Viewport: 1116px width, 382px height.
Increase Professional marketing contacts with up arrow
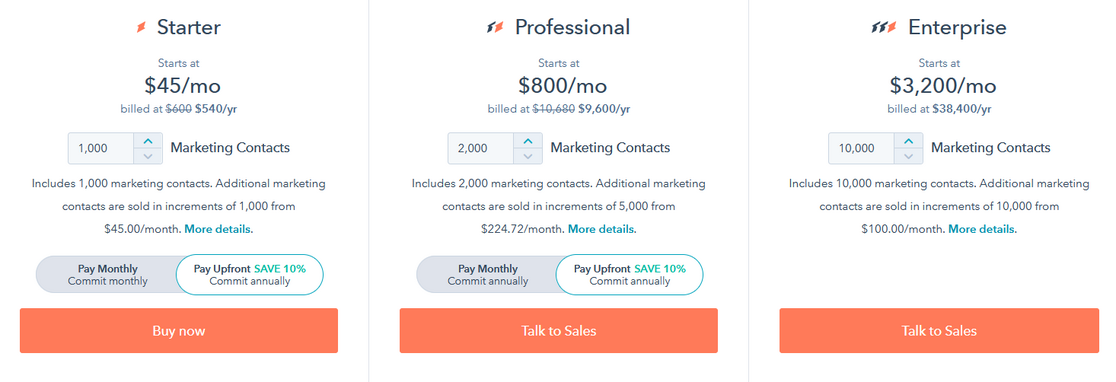coord(527,141)
